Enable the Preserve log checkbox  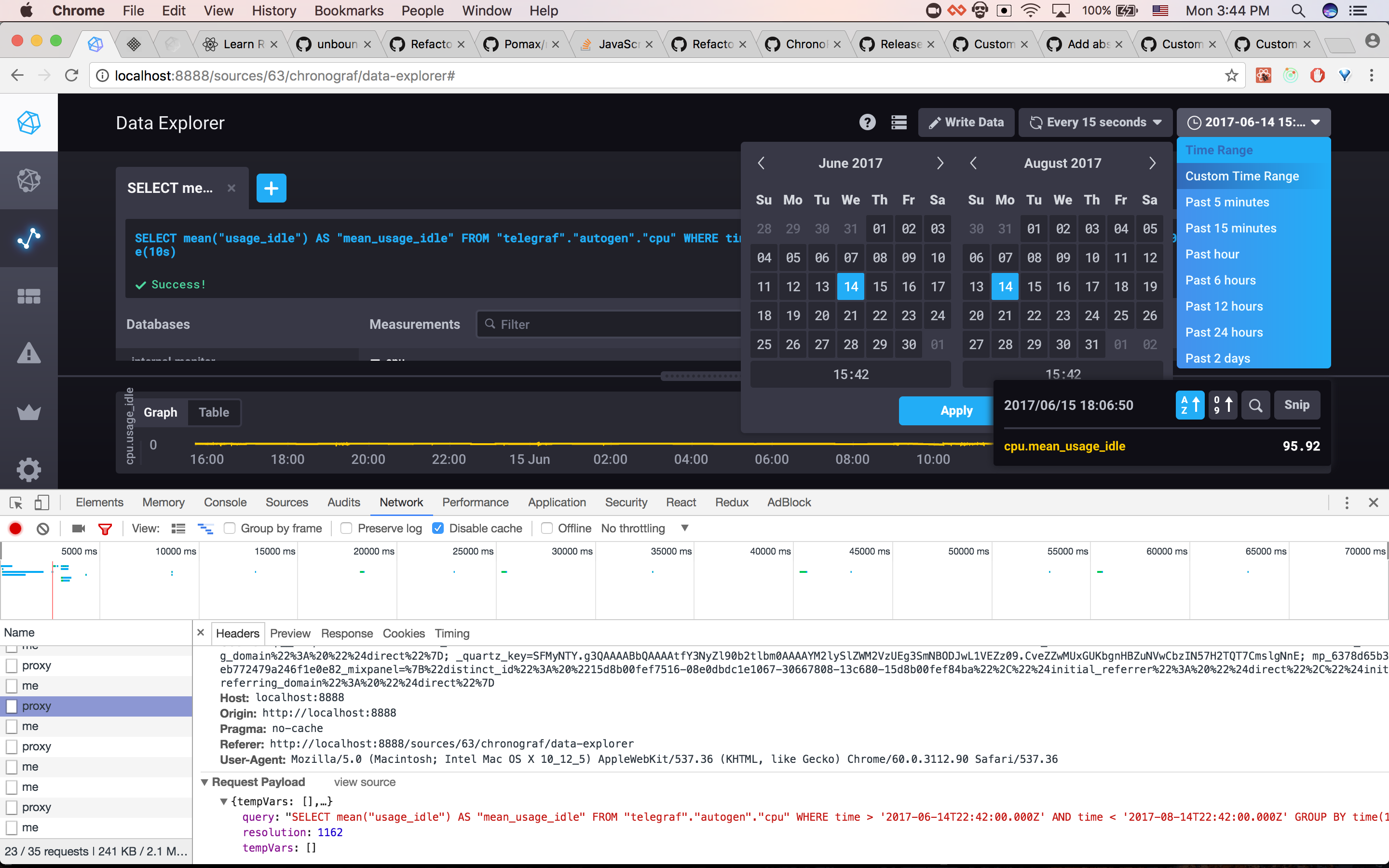[x=346, y=528]
